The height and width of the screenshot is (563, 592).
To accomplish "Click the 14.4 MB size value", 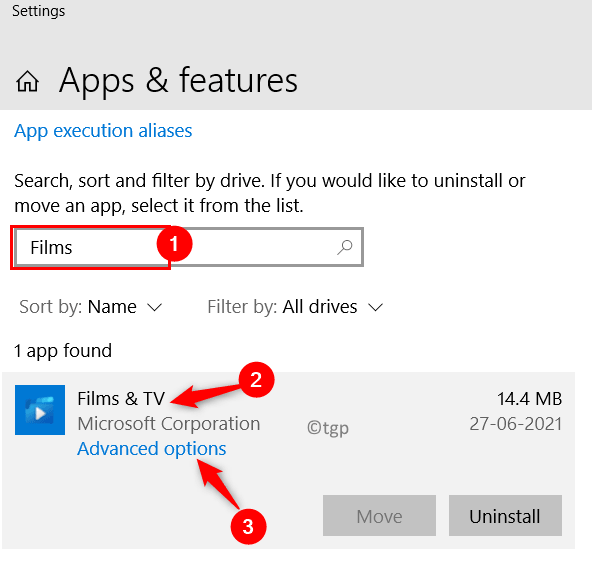I will coord(529,399).
